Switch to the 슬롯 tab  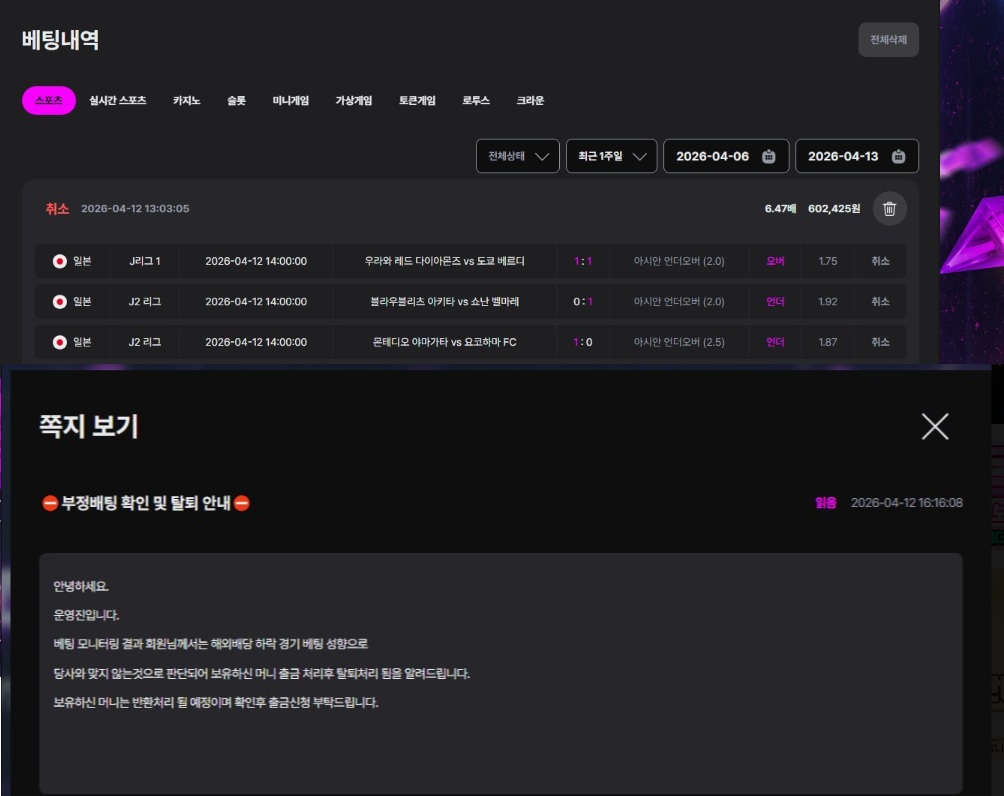point(236,101)
